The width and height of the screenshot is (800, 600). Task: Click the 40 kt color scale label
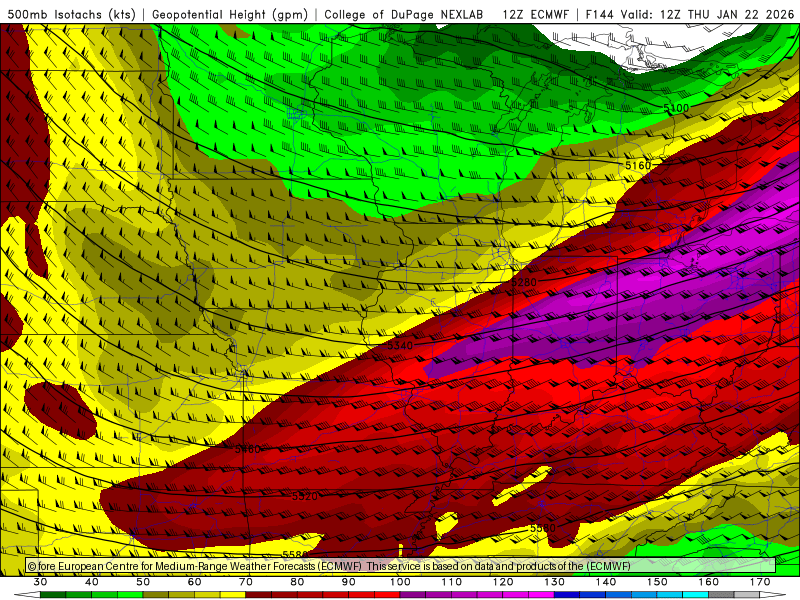tap(92, 582)
